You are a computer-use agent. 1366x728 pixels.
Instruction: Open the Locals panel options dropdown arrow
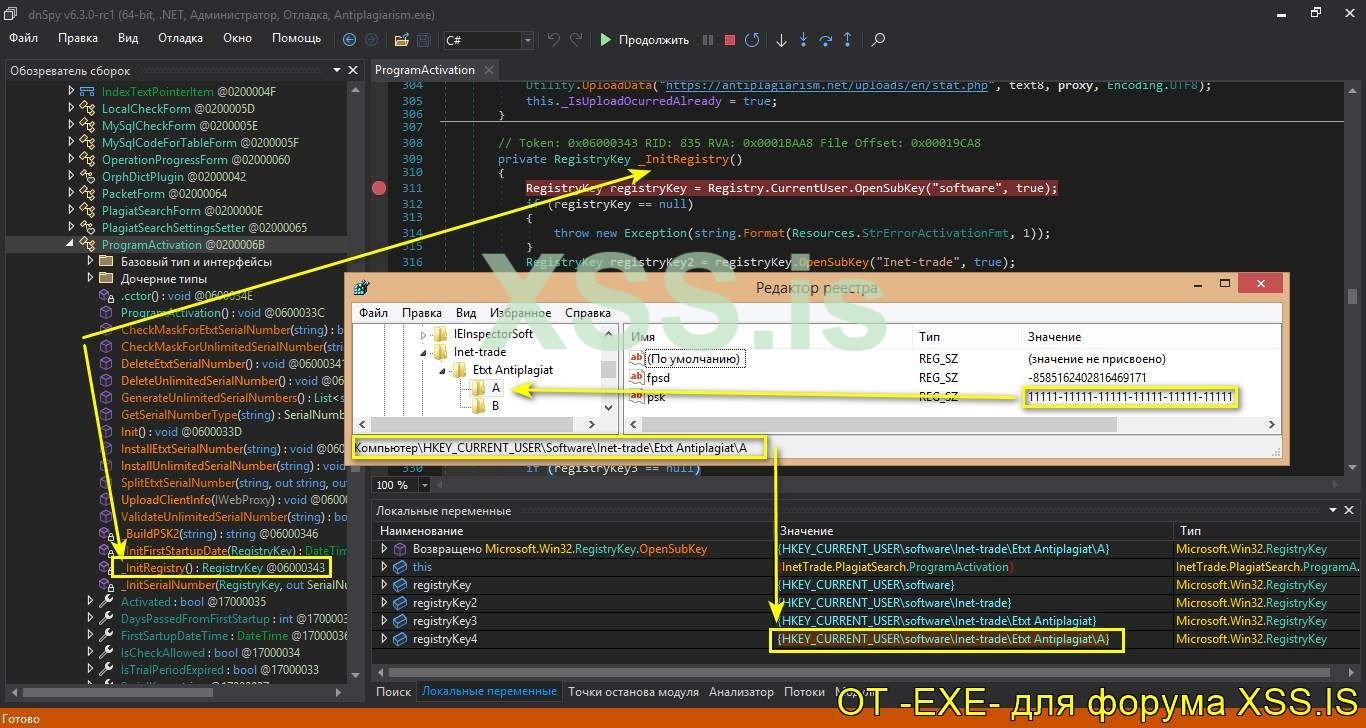tap(1335, 510)
